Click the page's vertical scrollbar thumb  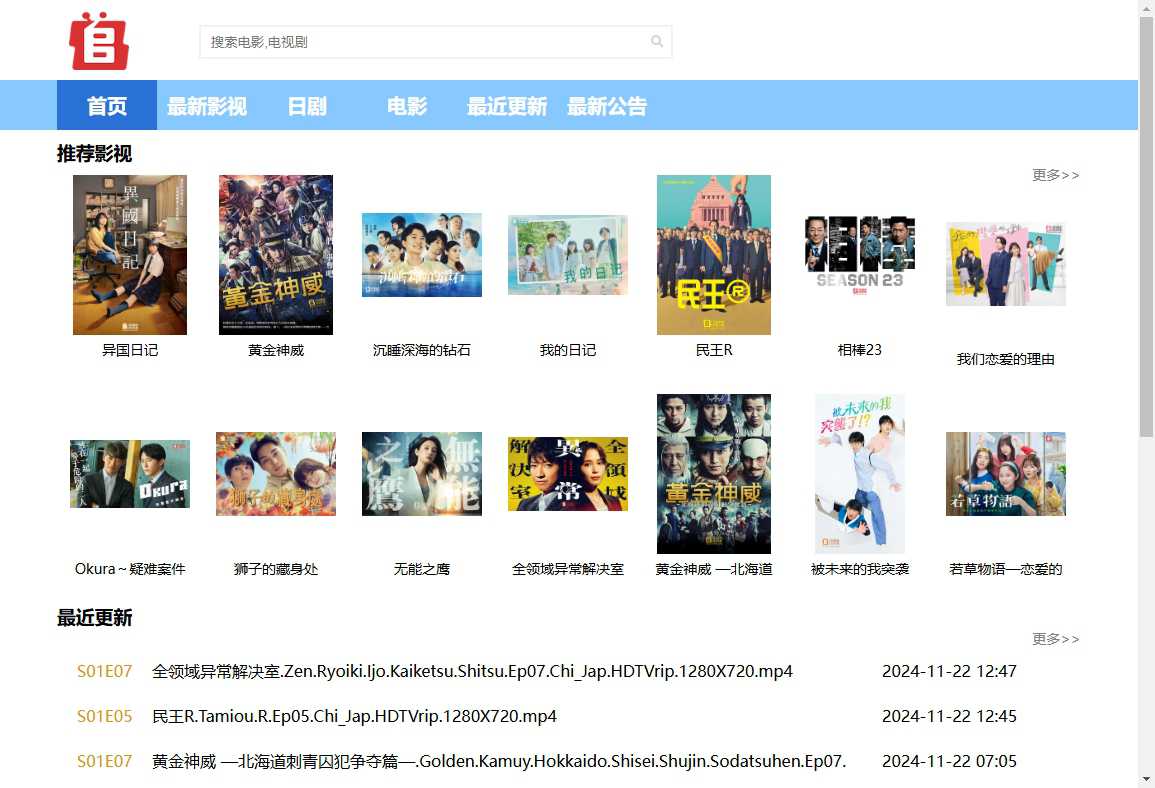(x=1146, y=226)
